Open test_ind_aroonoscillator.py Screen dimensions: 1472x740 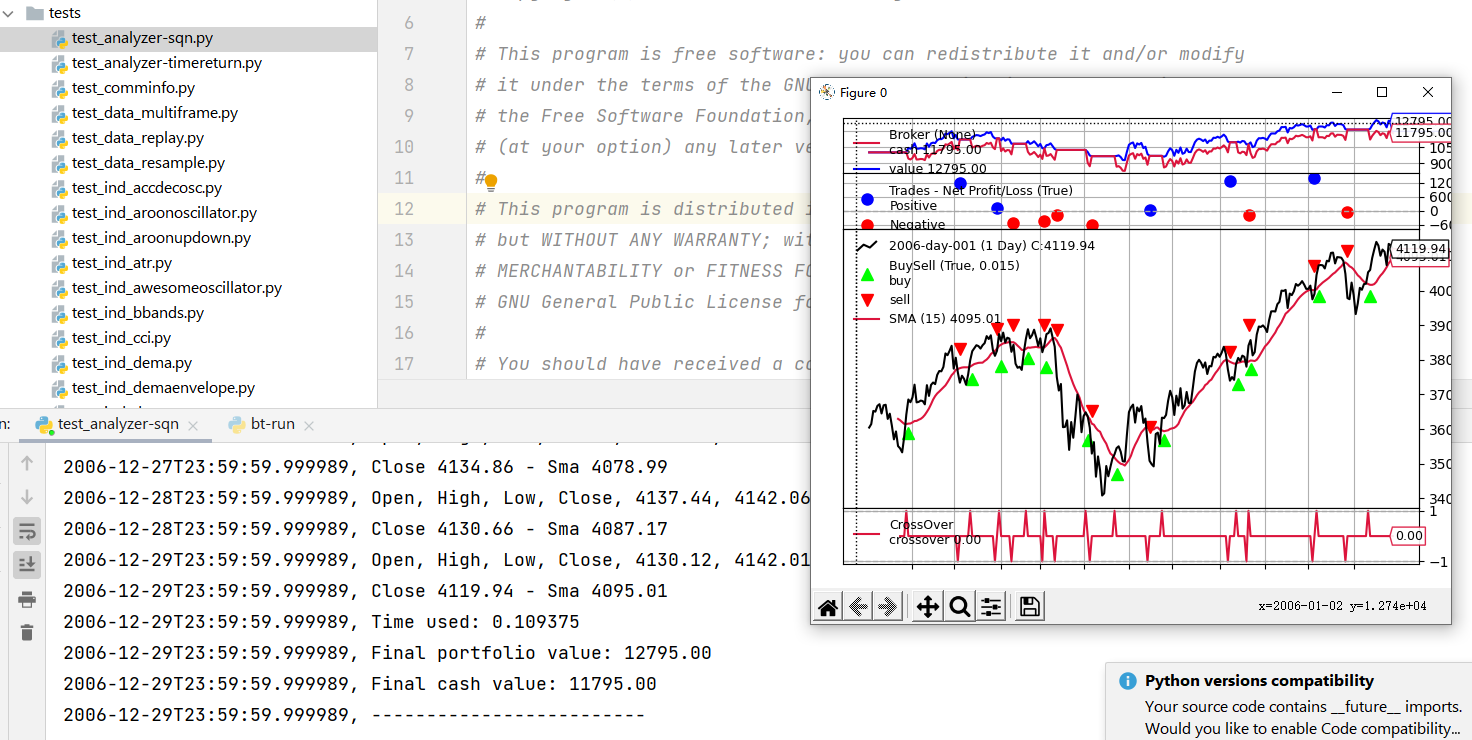click(x=164, y=213)
